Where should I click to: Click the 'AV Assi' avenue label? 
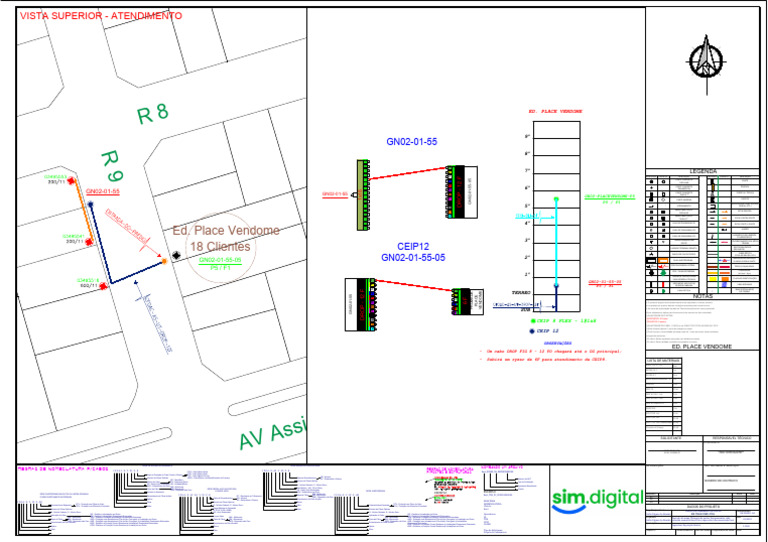273,434
